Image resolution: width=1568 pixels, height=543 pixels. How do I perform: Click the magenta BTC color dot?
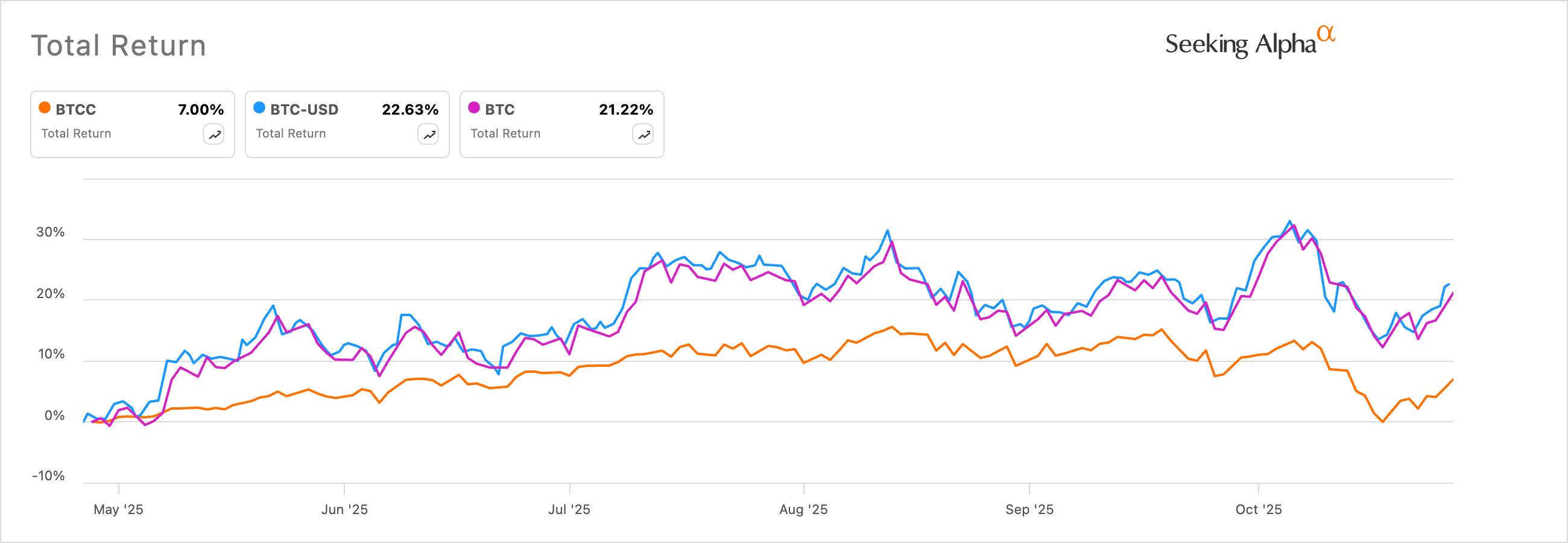pyautogui.click(x=473, y=109)
